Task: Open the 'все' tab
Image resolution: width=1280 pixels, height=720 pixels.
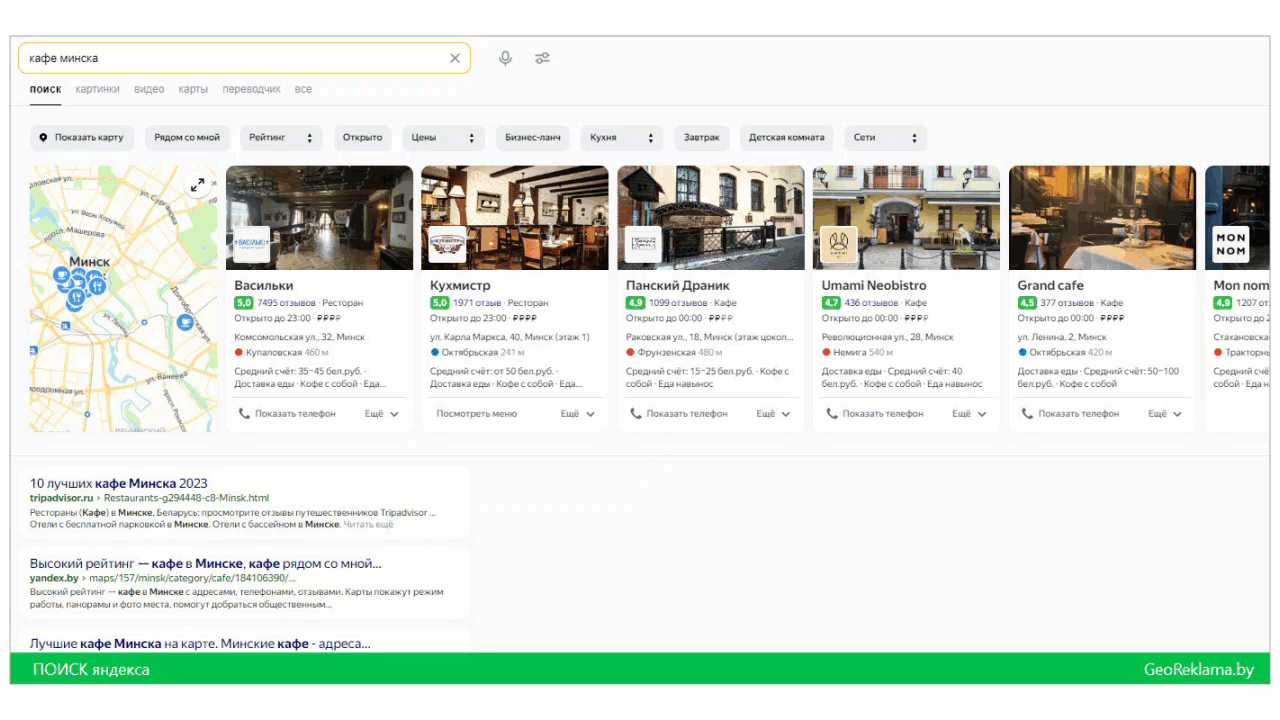Action: 303,89
